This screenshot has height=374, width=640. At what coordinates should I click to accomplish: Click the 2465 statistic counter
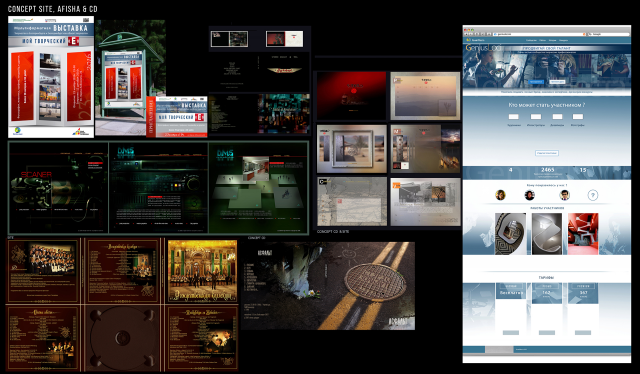(x=547, y=170)
